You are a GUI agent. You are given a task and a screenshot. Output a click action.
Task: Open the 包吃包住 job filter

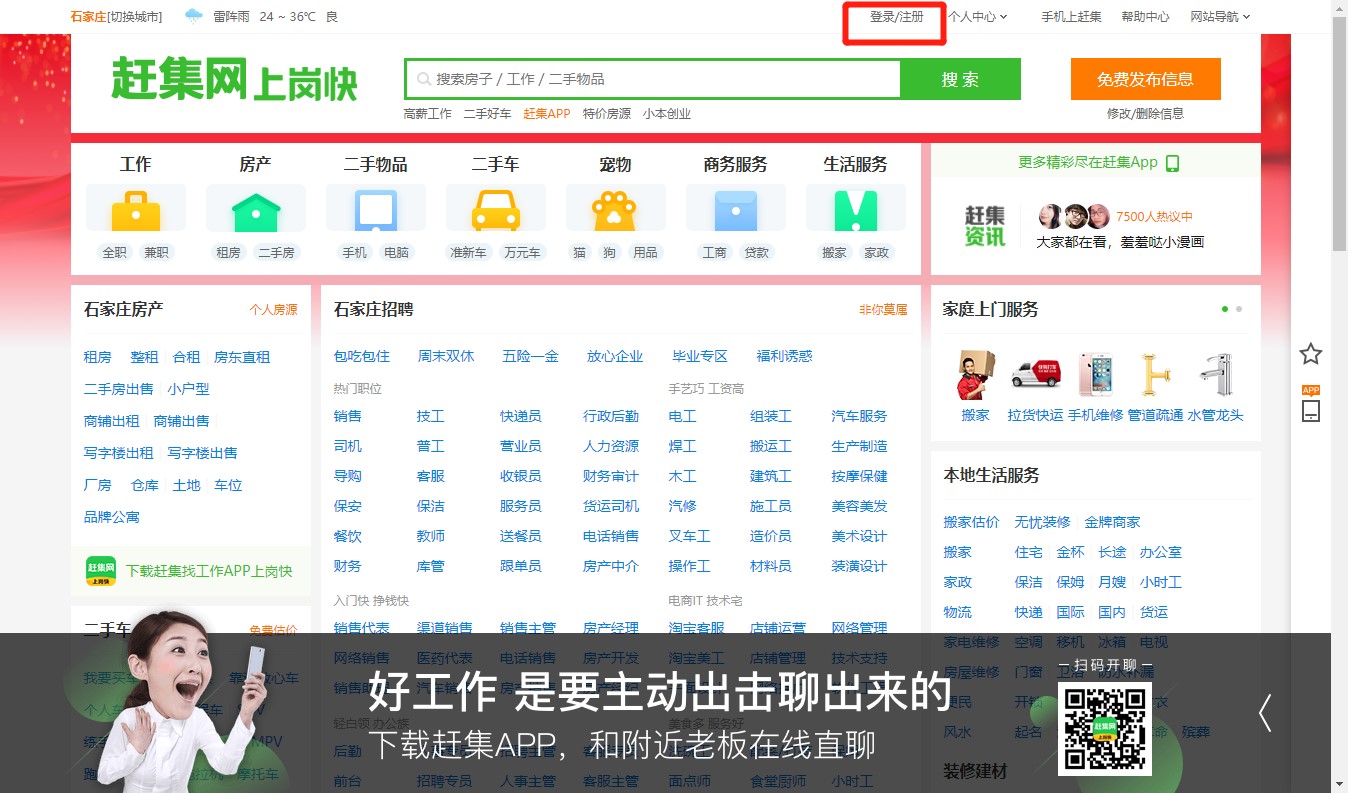click(x=362, y=356)
